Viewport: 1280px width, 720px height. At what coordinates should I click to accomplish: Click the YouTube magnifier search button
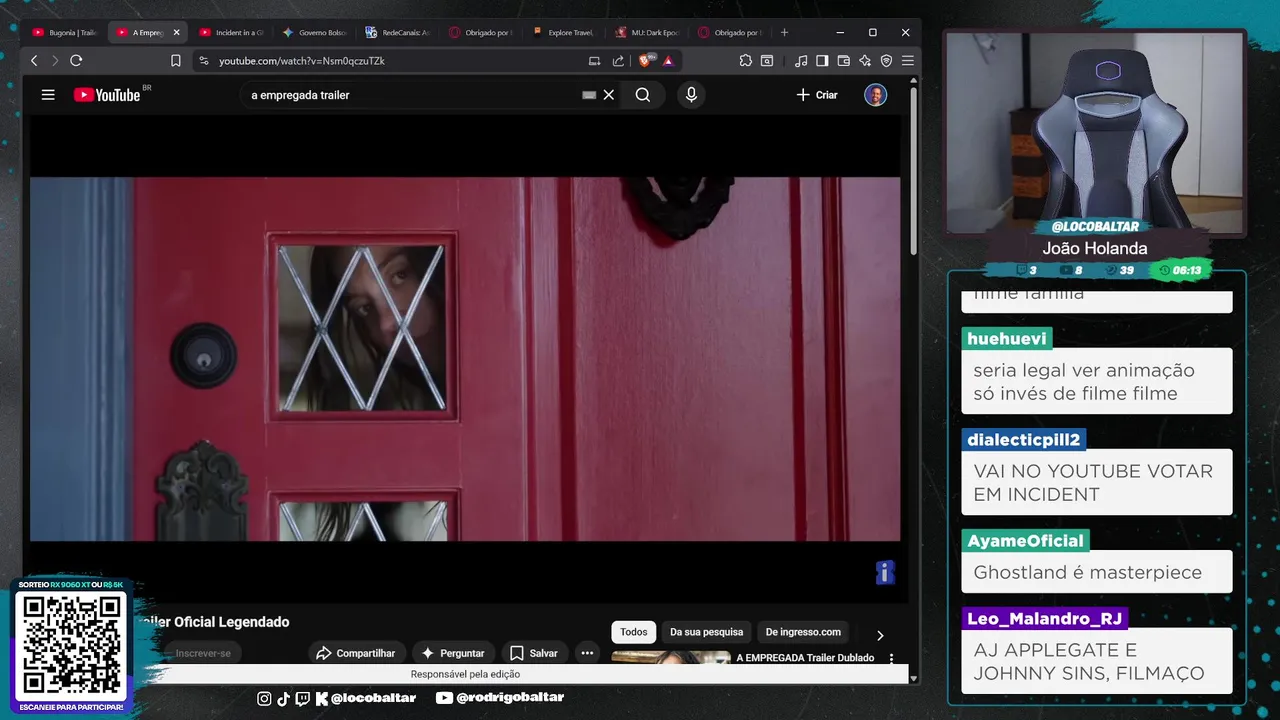click(643, 95)
